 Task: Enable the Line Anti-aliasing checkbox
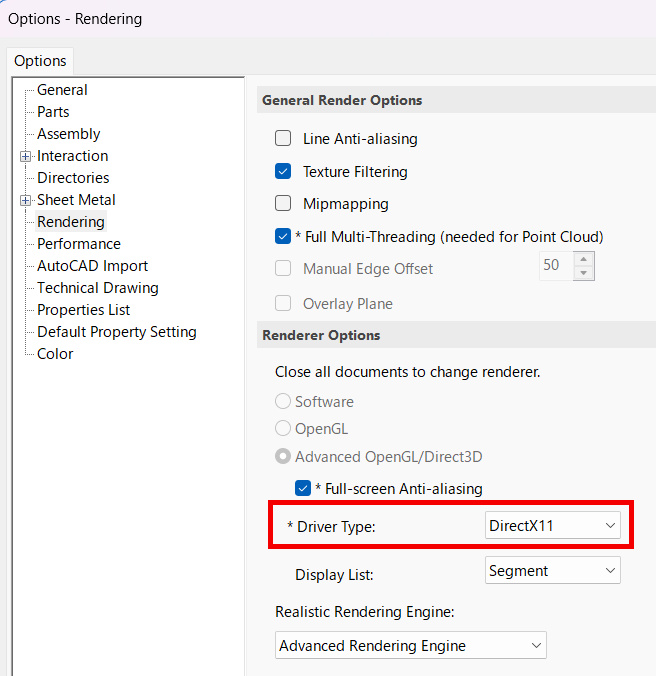point(283,138)
